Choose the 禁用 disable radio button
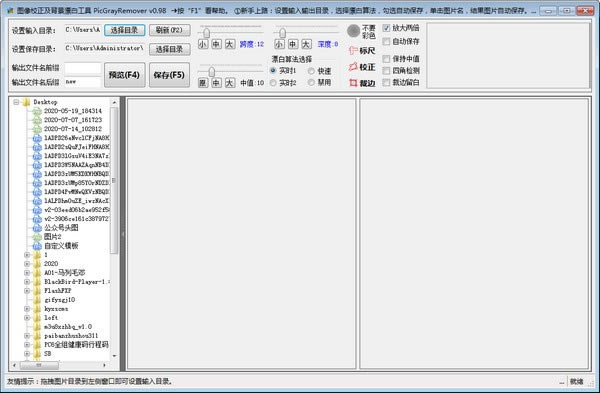This screenshot has height=393, width=600. (311, 83)
